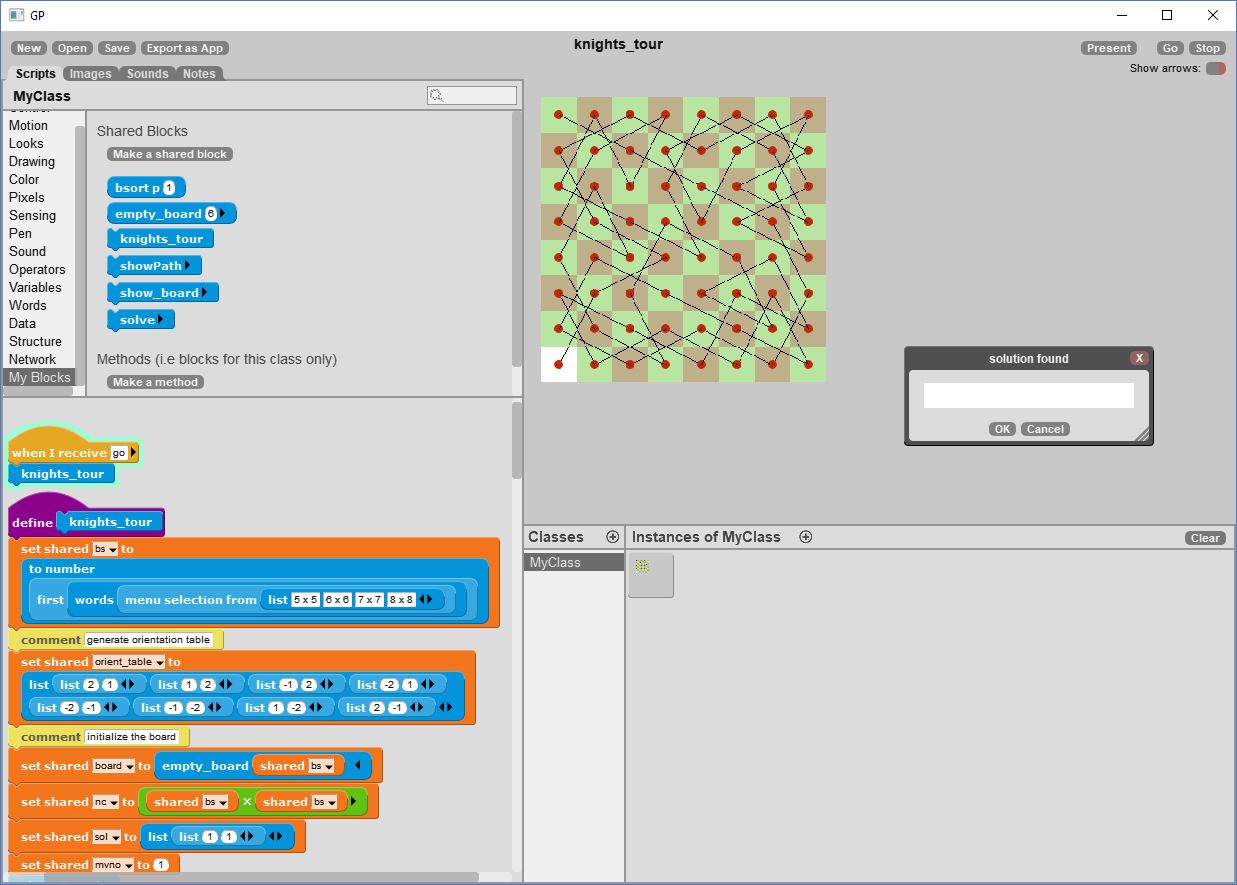Select the Words block category
The image size is (1237, 885).
[x=27, y=305]
